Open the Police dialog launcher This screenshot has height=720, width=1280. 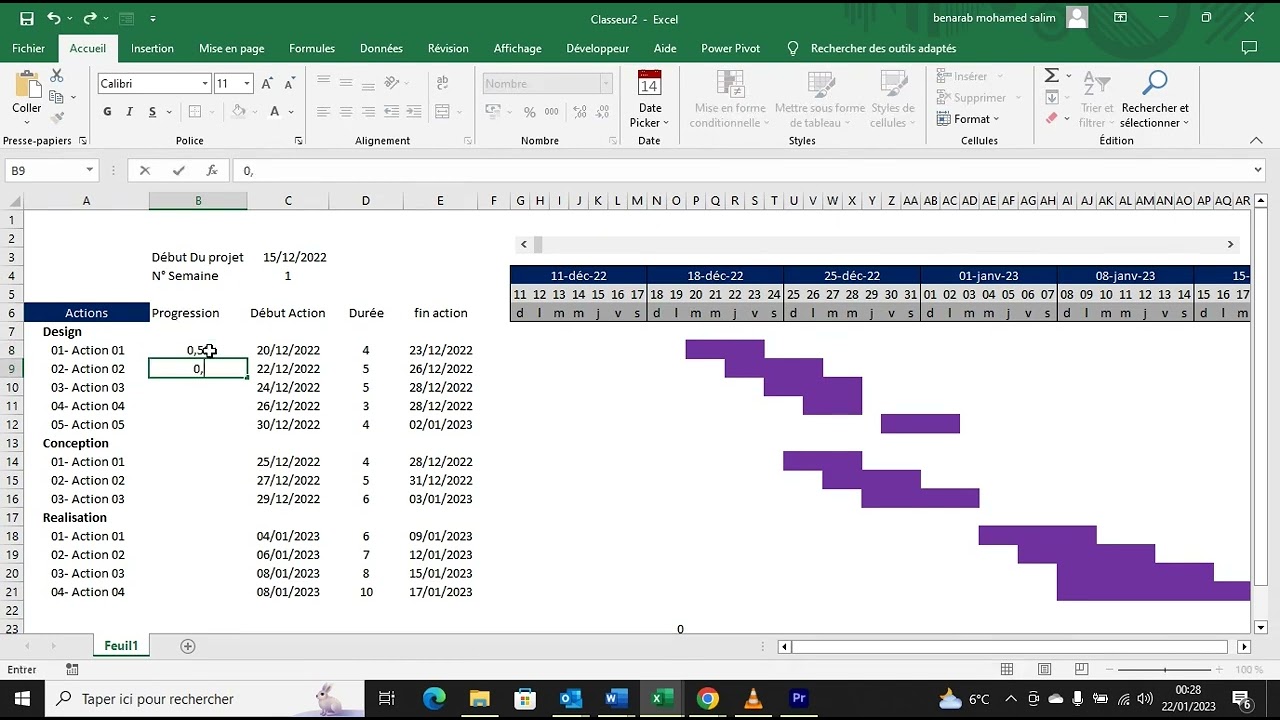(x=298, y=141)
